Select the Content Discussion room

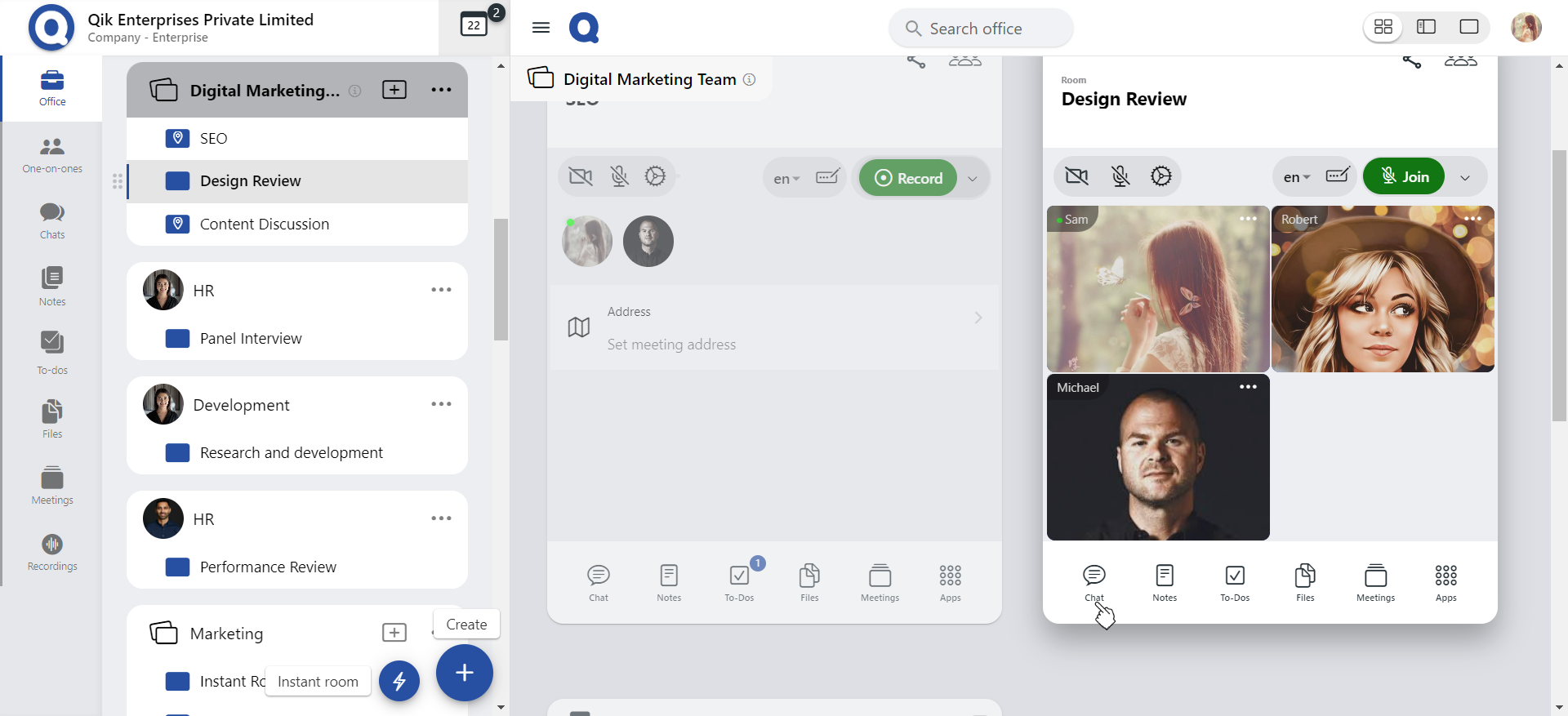click(297, 224)
